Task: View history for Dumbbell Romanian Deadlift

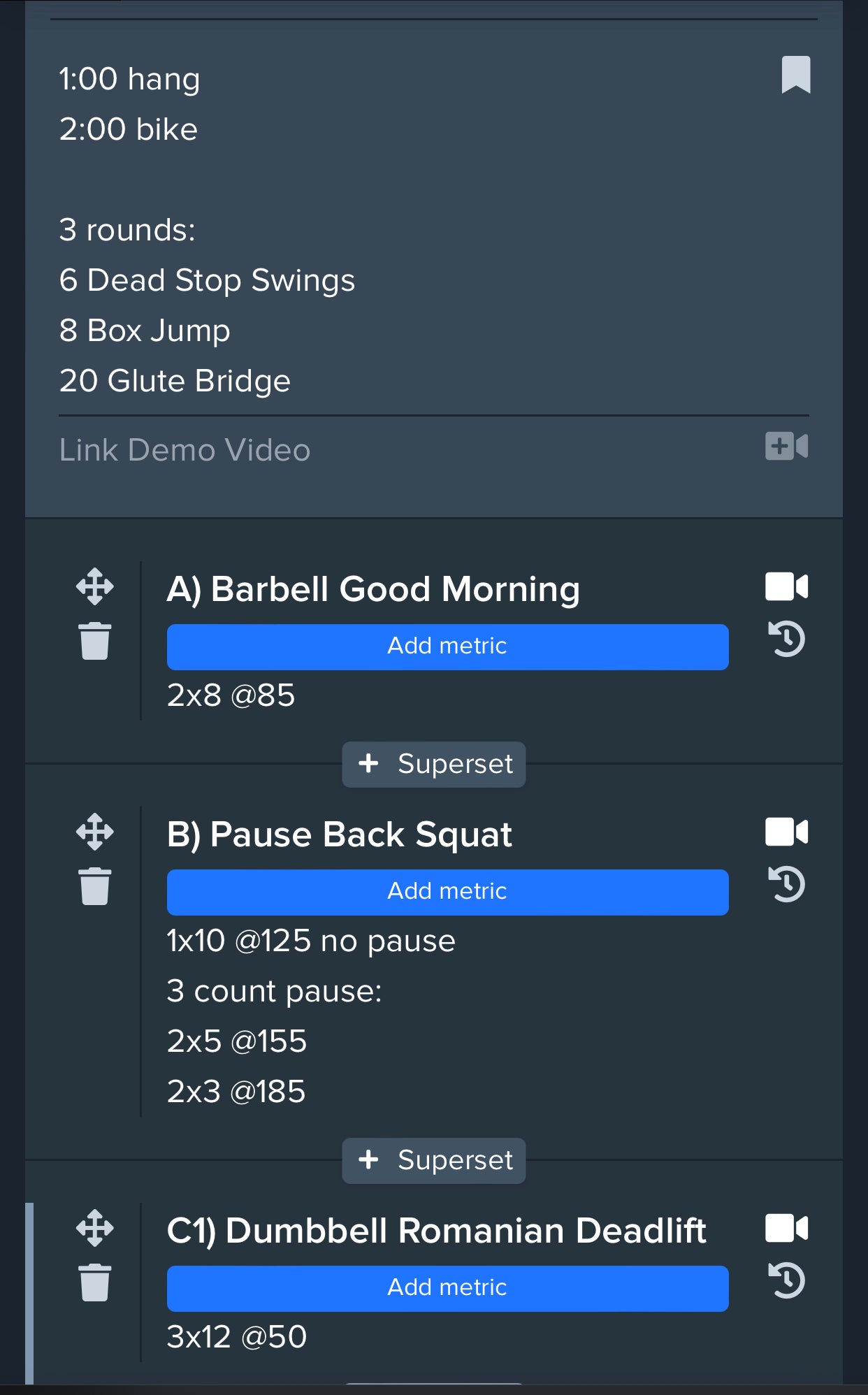Action: [x=787, y=1280]
